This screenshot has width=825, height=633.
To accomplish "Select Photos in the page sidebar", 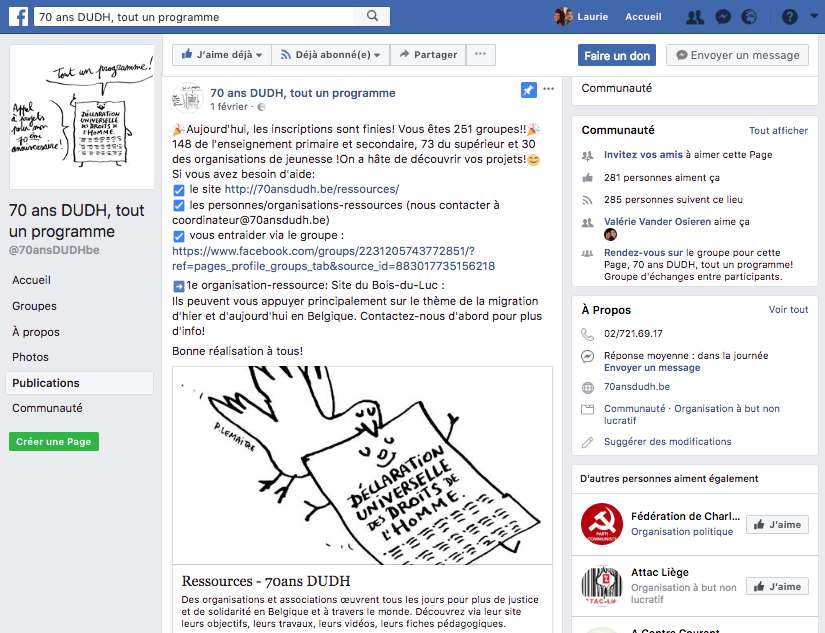I will (x=31, y=357).
